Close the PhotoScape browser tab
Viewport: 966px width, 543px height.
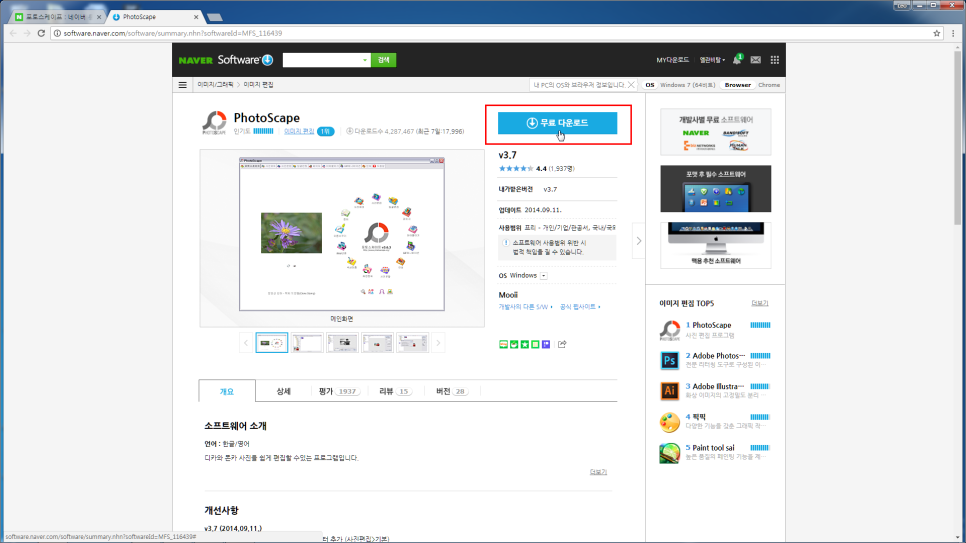(196, 17)
